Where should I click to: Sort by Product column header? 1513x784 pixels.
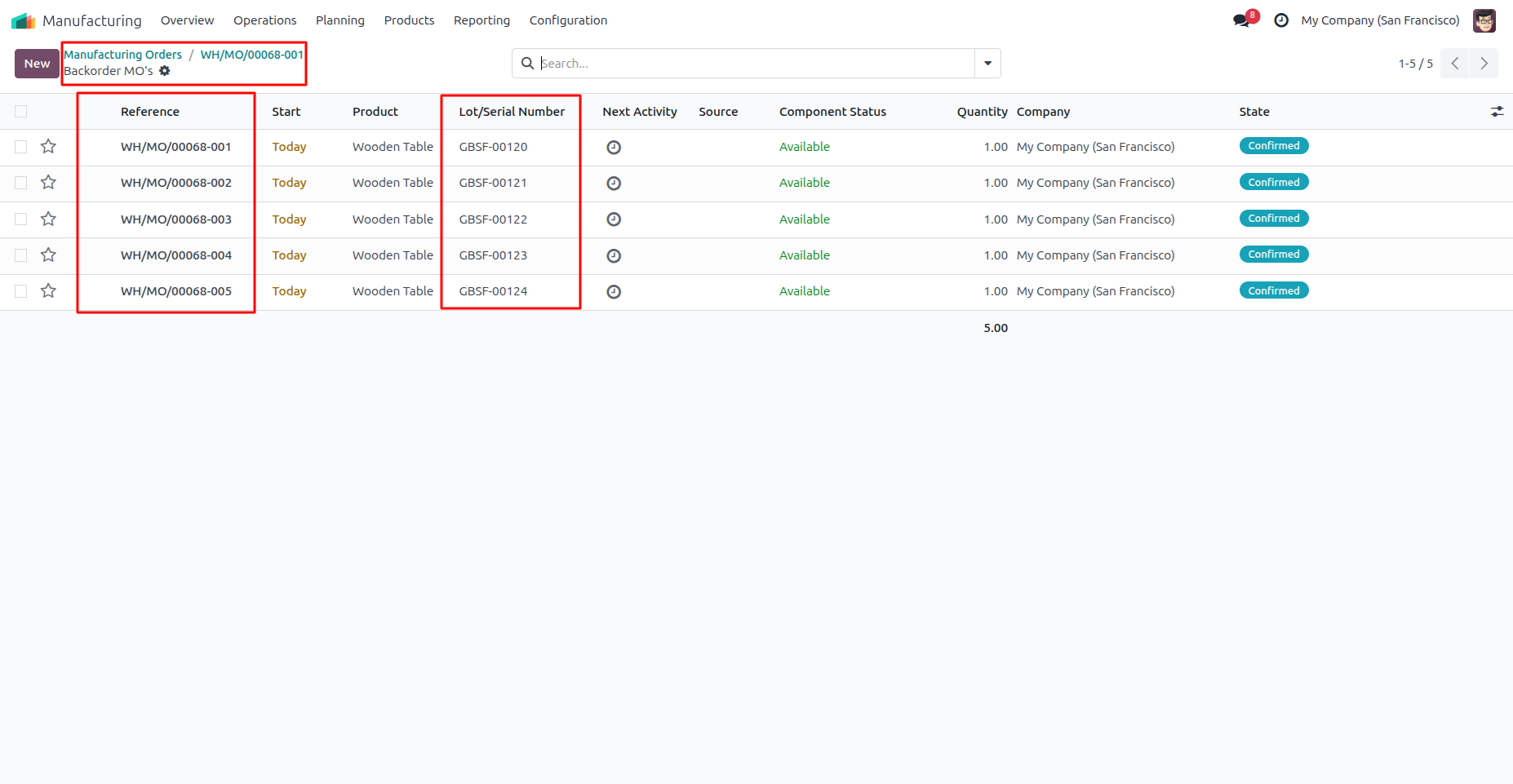click(375, 112)
